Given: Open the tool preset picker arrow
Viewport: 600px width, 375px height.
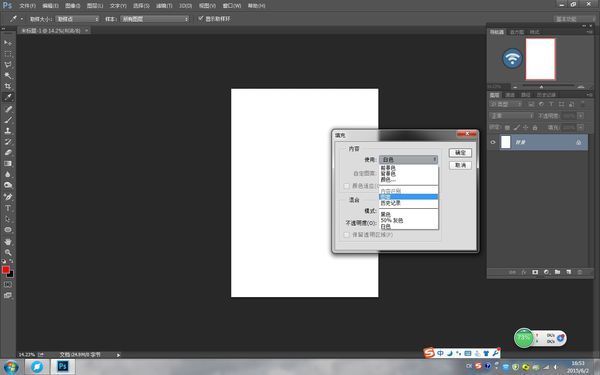Looking at the screenshot, I should [22, 19].
